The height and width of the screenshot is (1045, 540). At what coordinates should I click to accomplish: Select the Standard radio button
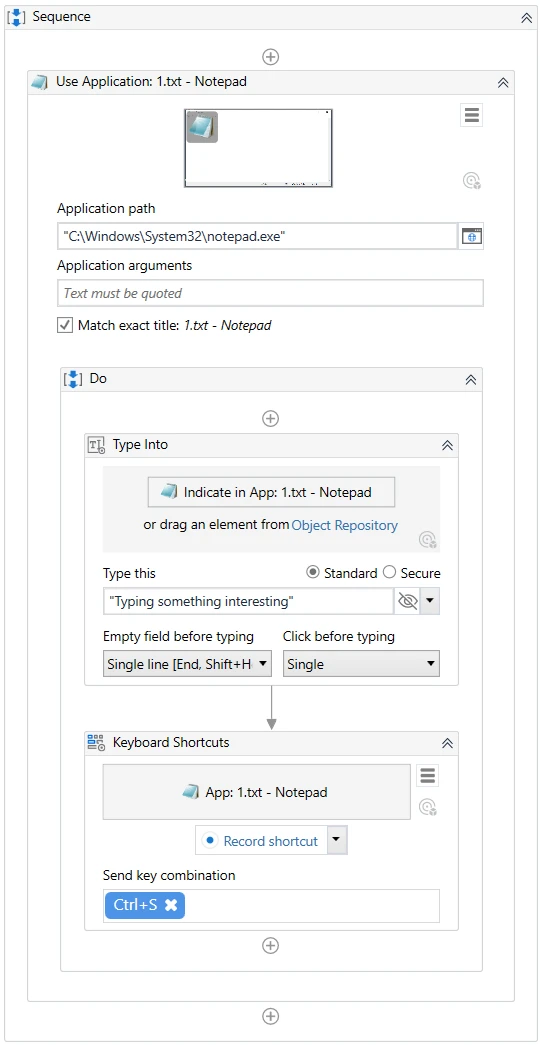311,572
